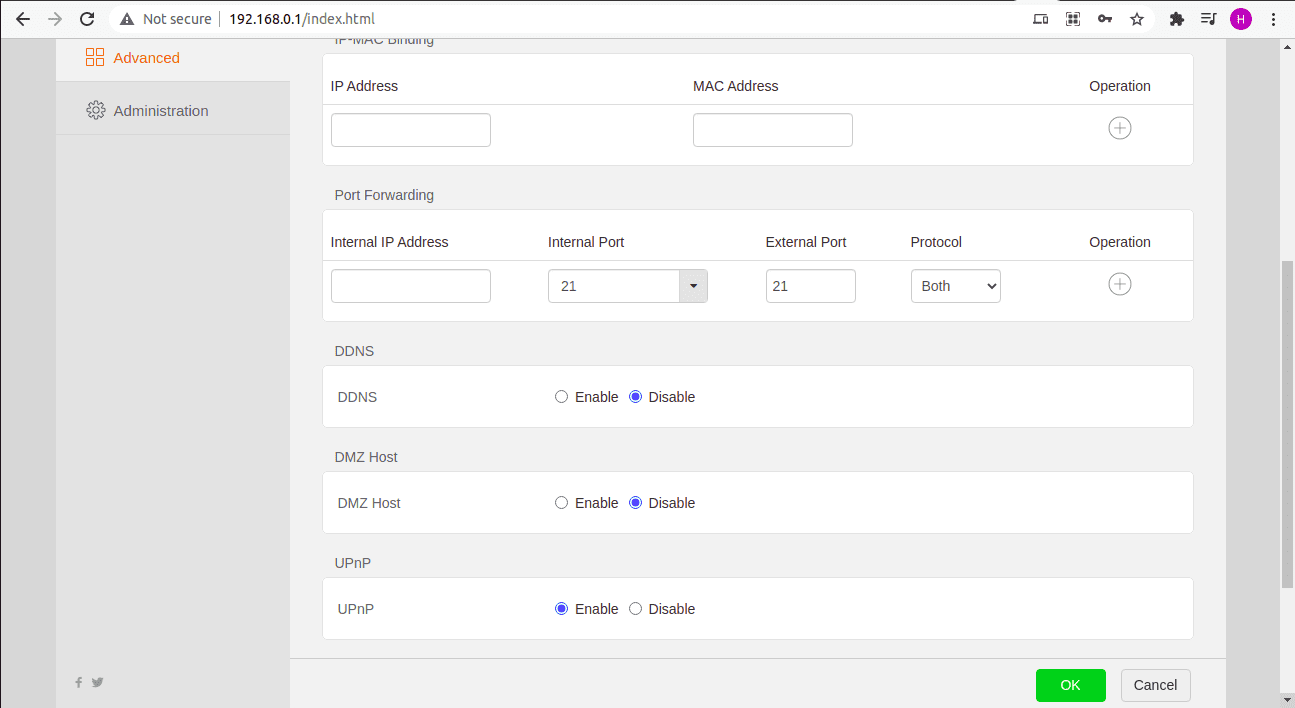
Task: Click the Advanced grid icon in sidebar
Action: click(95, 57)
